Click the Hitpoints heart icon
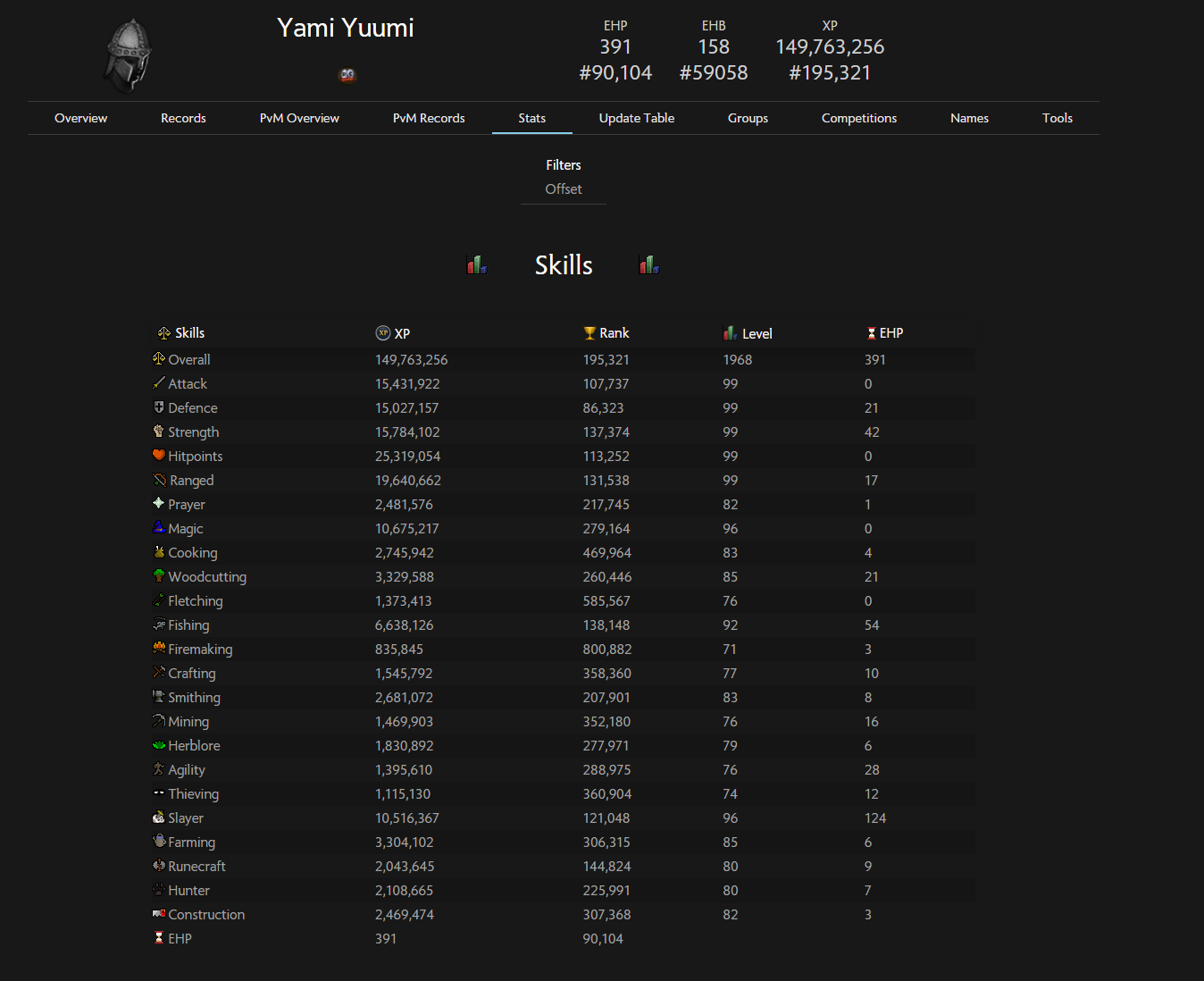 [159, 456]
